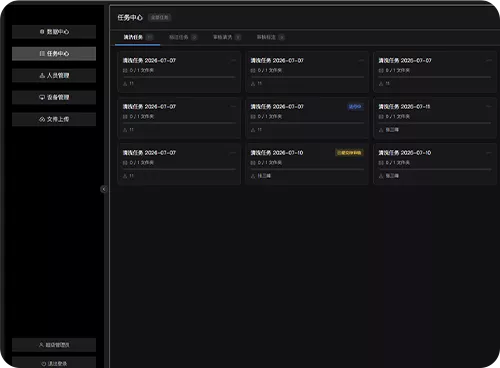The width and height of the screenshot is (500, 368).
Task: Open 文件上传 in the sidebar
Action: pyautogui.click(x=54, y=119)
